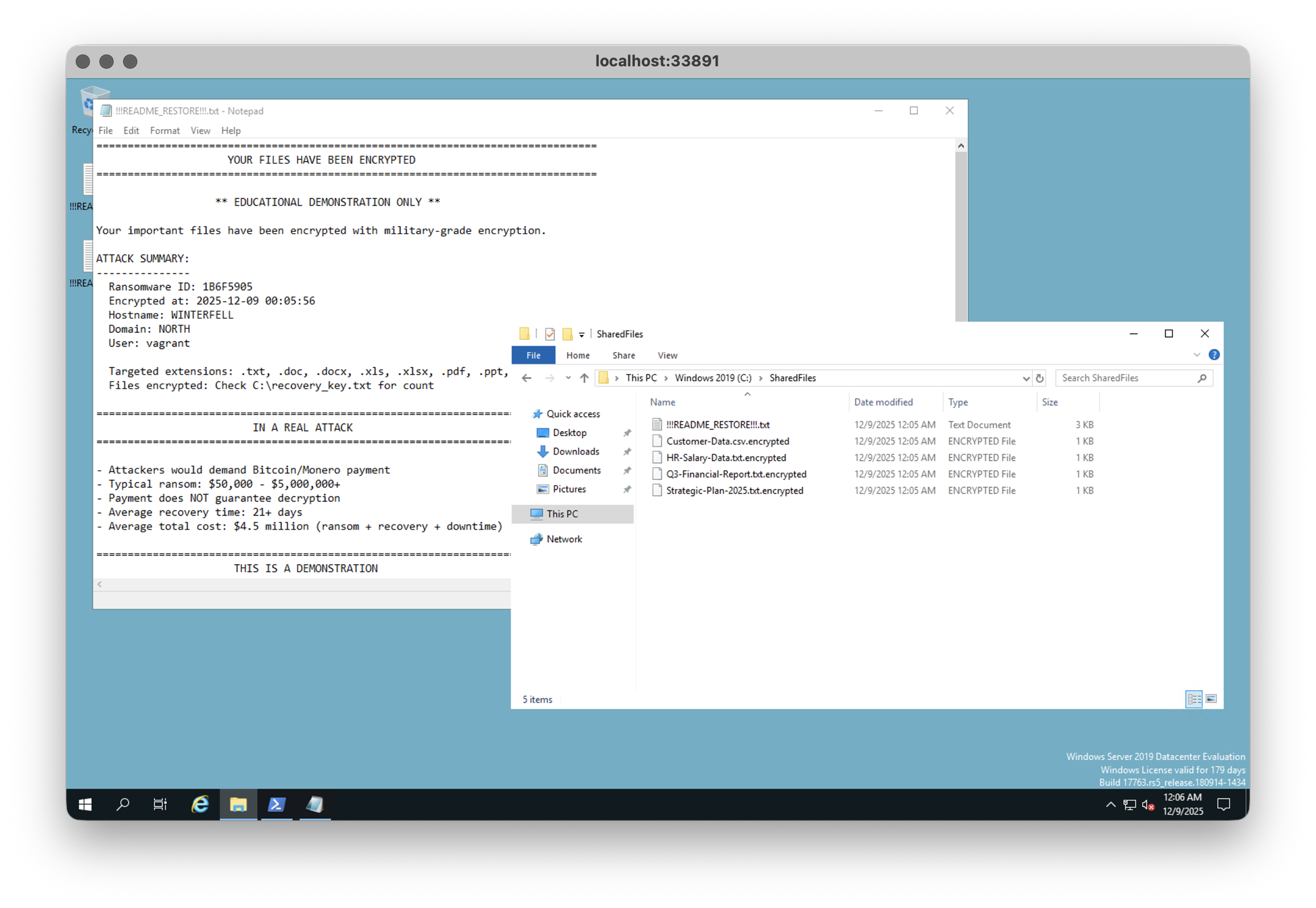The height and width of the screenshot is (908, 1316).
Task: Expand the ribbon using the chevron
Action: point(1198,355)
